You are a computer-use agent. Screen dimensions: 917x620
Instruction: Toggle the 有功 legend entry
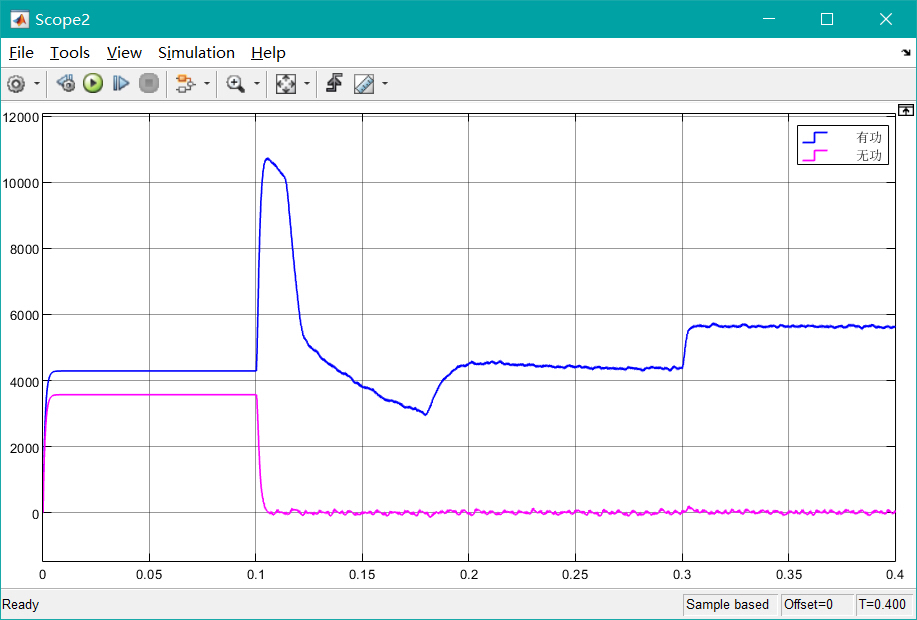(x=842, y=137)
